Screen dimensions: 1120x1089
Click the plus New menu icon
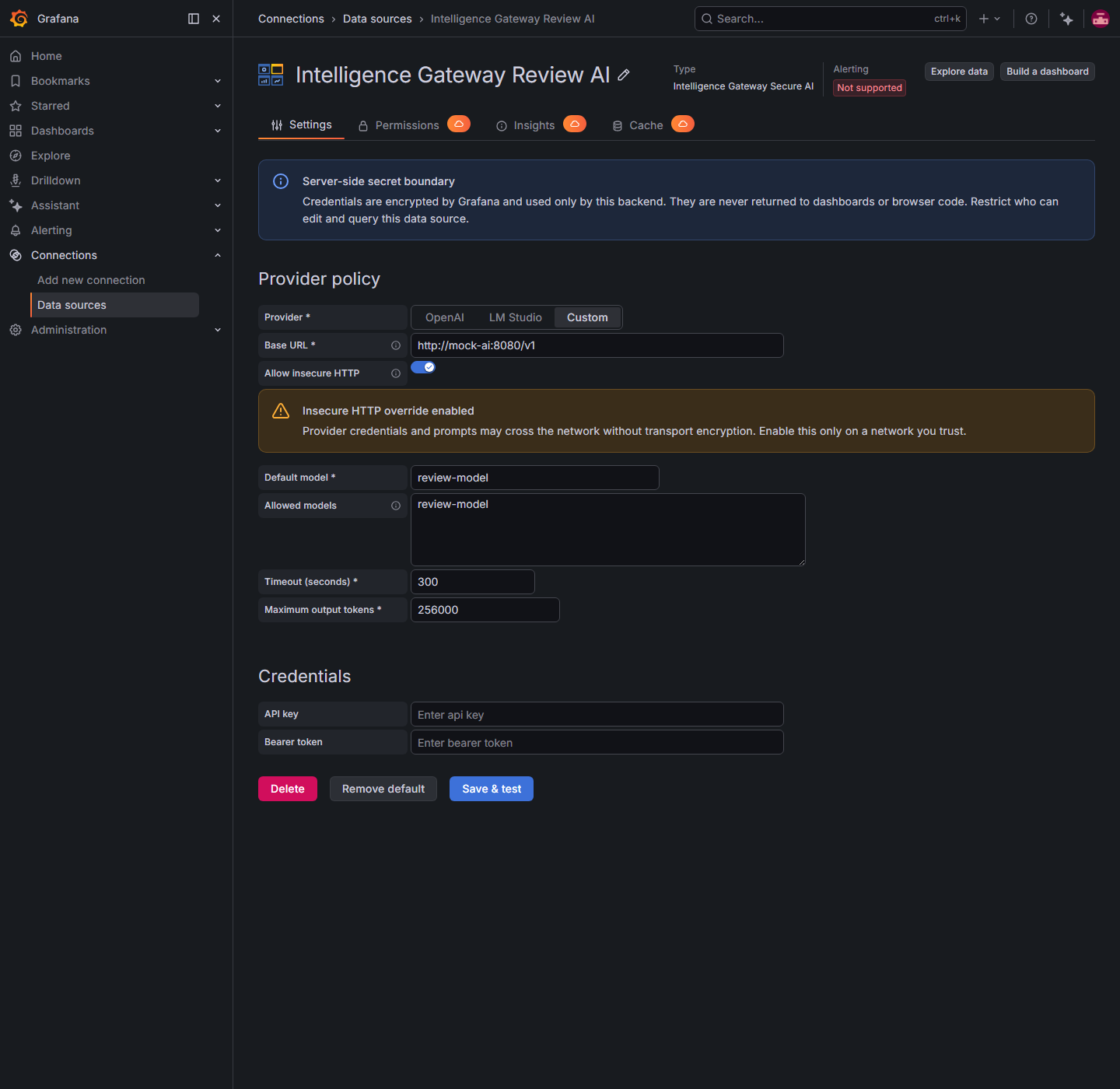(989, 19)
